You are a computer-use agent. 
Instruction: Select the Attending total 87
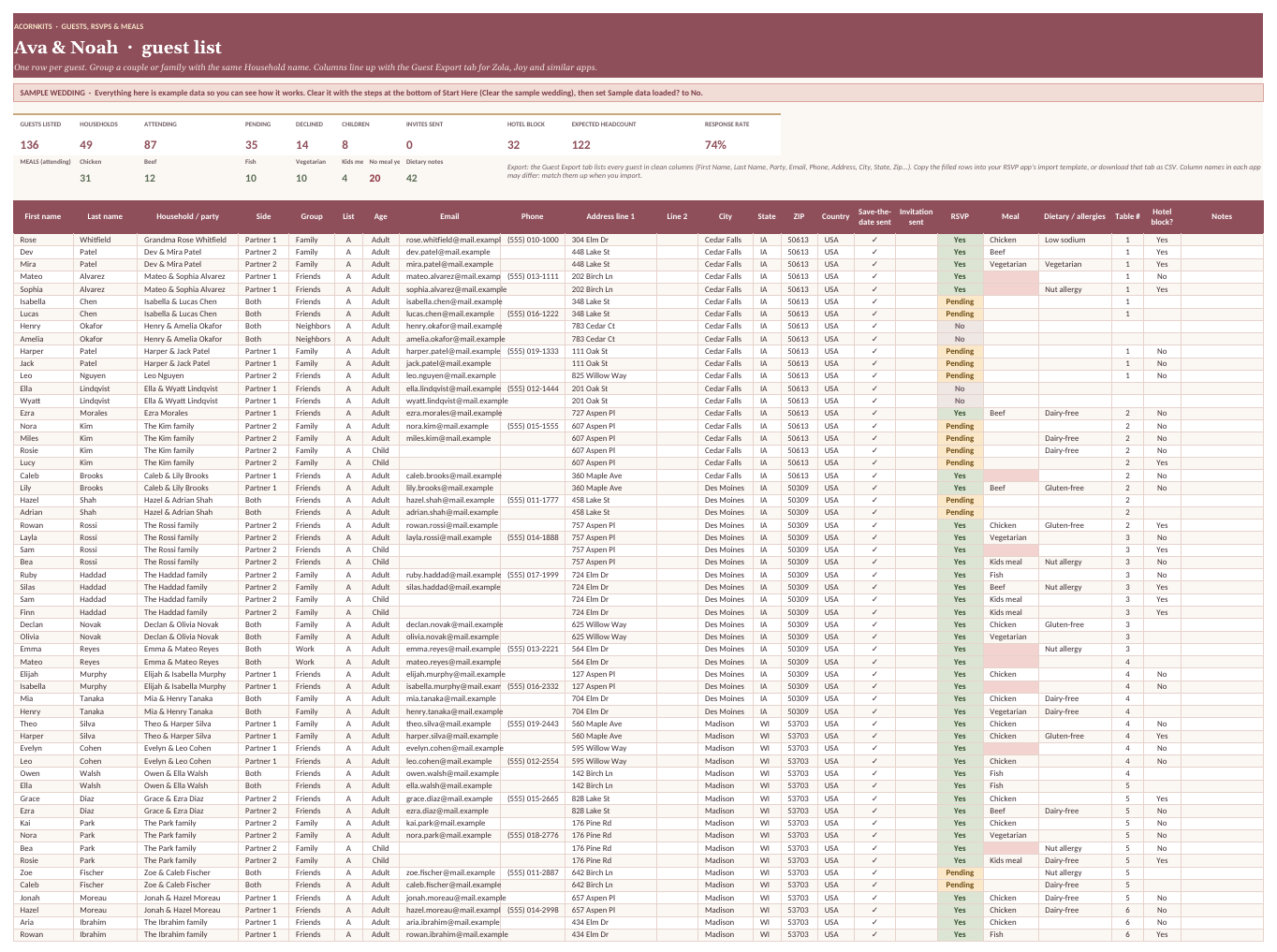[151, 145]
